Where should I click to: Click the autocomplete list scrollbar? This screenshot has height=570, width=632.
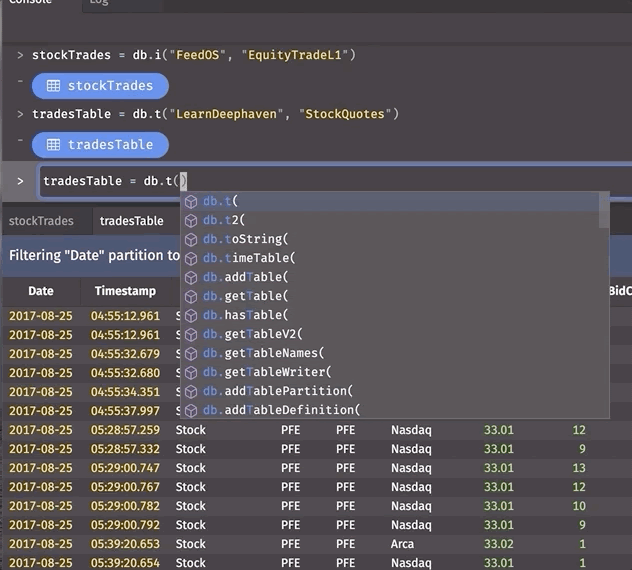604,210
